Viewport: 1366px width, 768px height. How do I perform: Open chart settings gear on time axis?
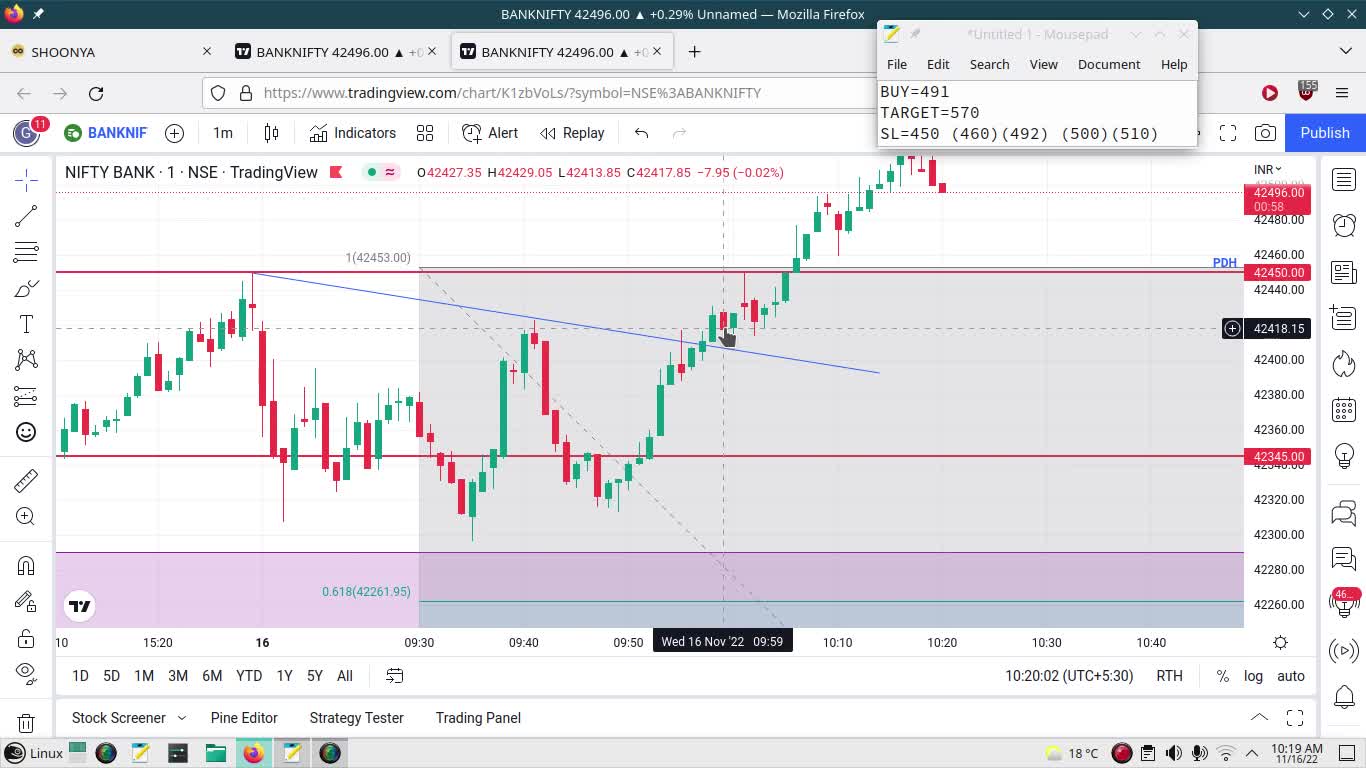click(1280, 642)
